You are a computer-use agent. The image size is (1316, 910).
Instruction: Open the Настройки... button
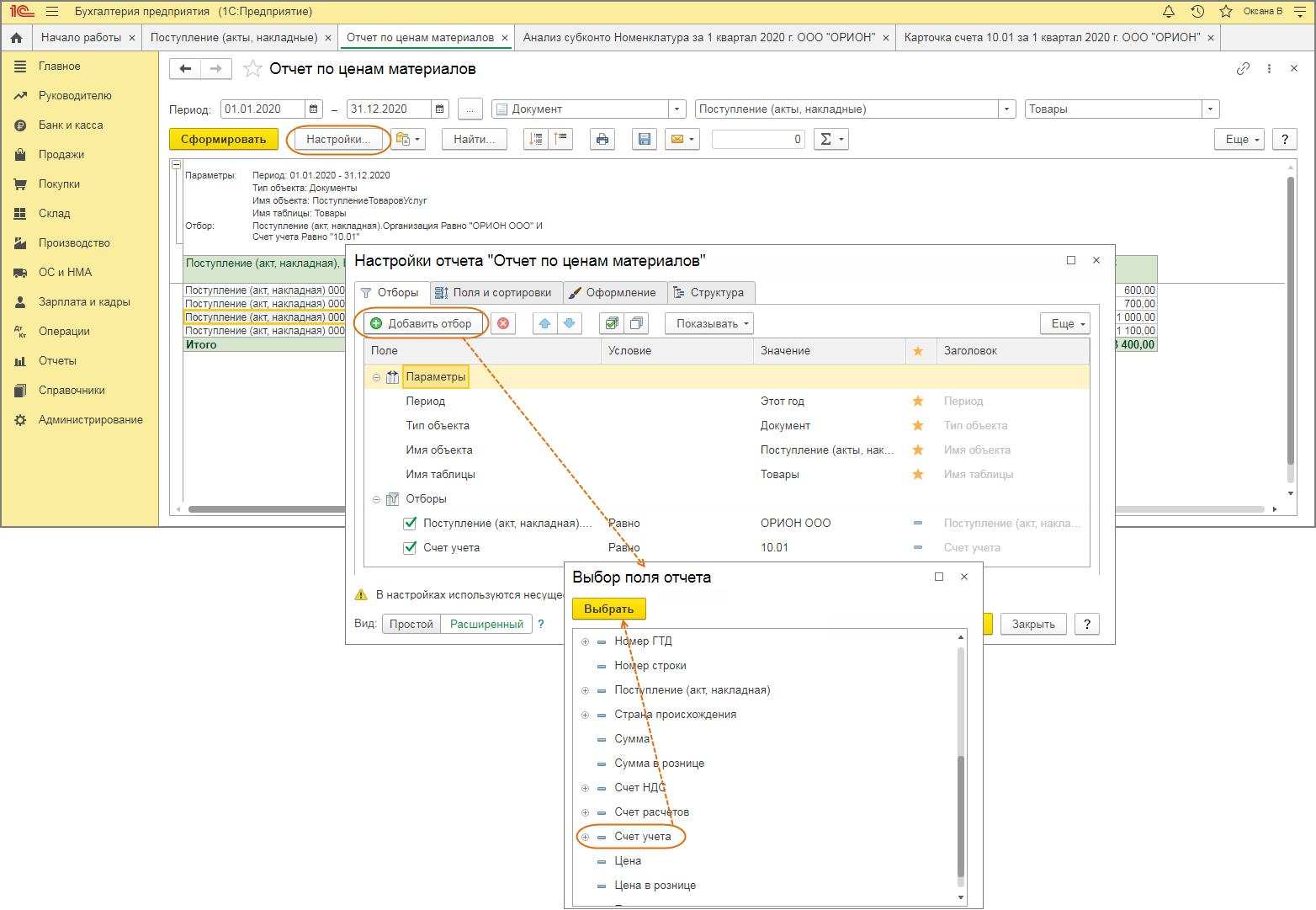pos(337,140)
